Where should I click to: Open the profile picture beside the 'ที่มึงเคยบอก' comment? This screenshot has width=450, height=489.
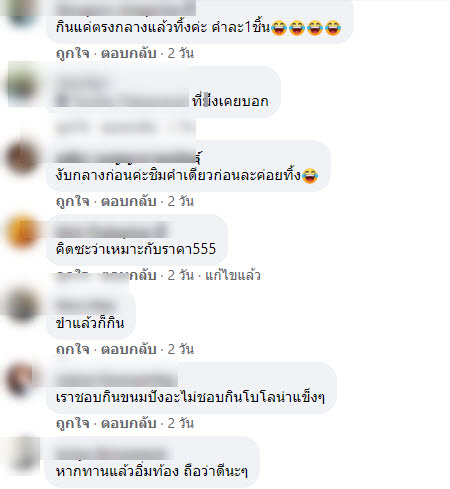[22, 84]
